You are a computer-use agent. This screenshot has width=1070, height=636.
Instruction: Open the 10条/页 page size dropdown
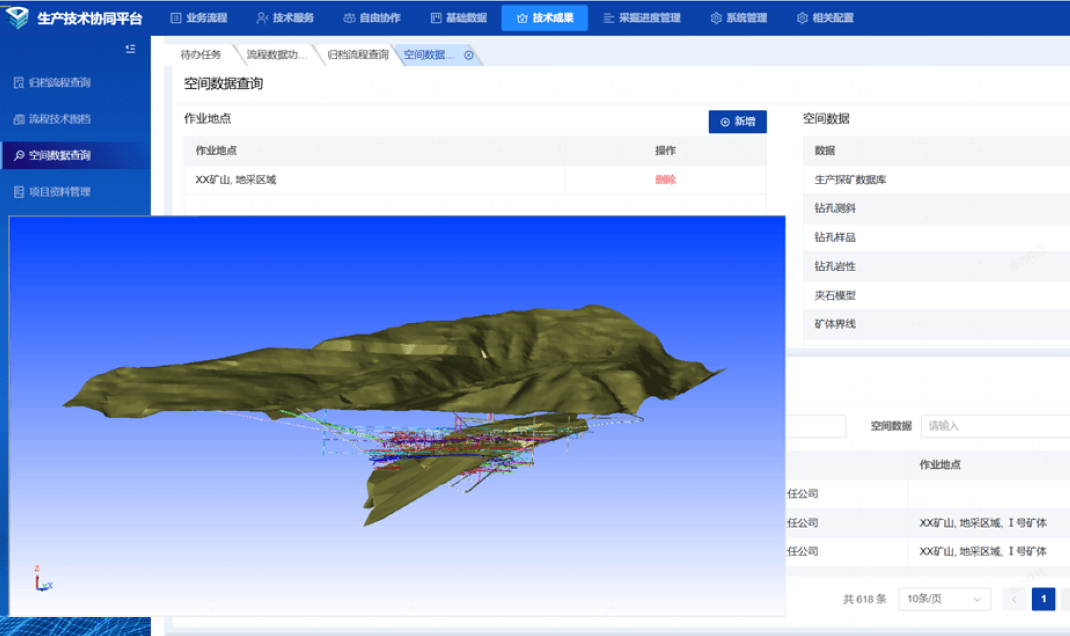click(x=944, y=599)
